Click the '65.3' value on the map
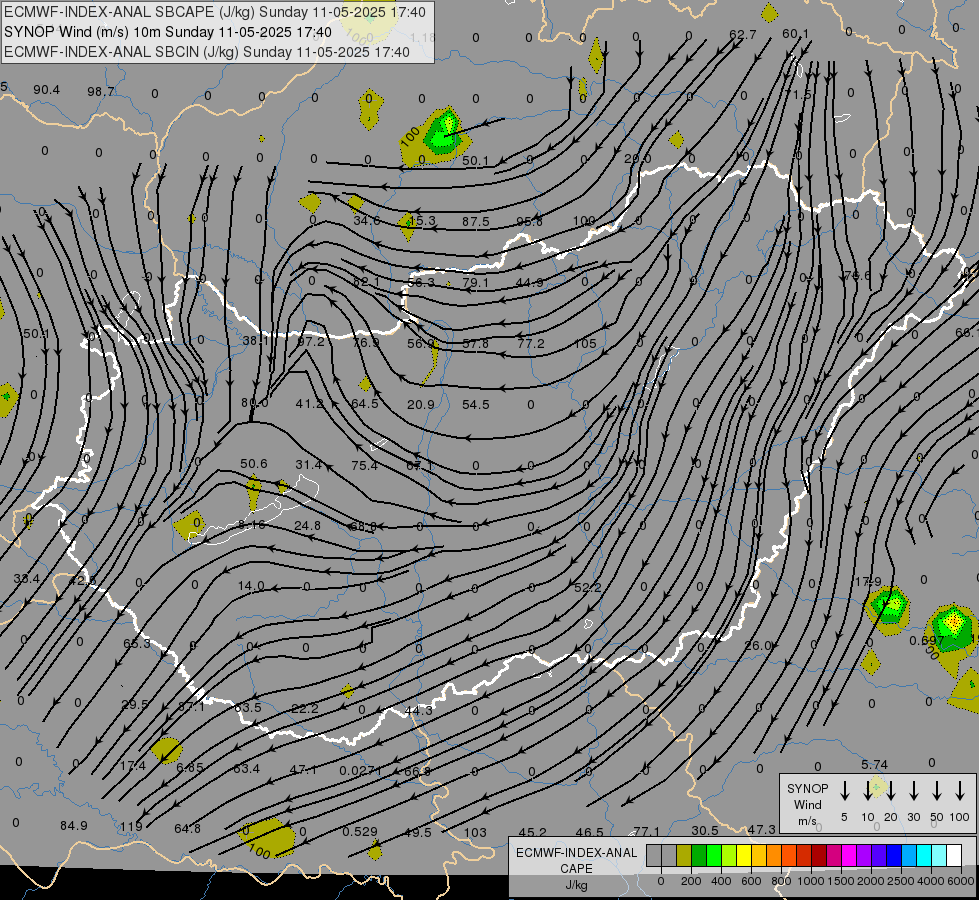The width and height of the screenshot is (979, 900). pyautogui.click(x=137, y=643)
